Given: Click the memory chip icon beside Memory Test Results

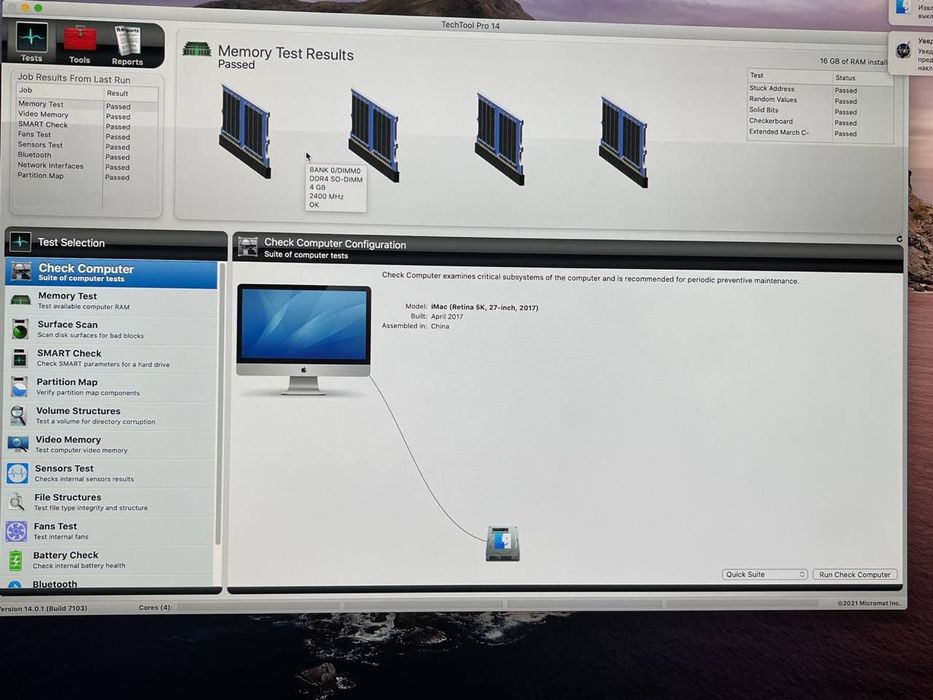Looking at the screenshot, I should (x=197, y=49).
